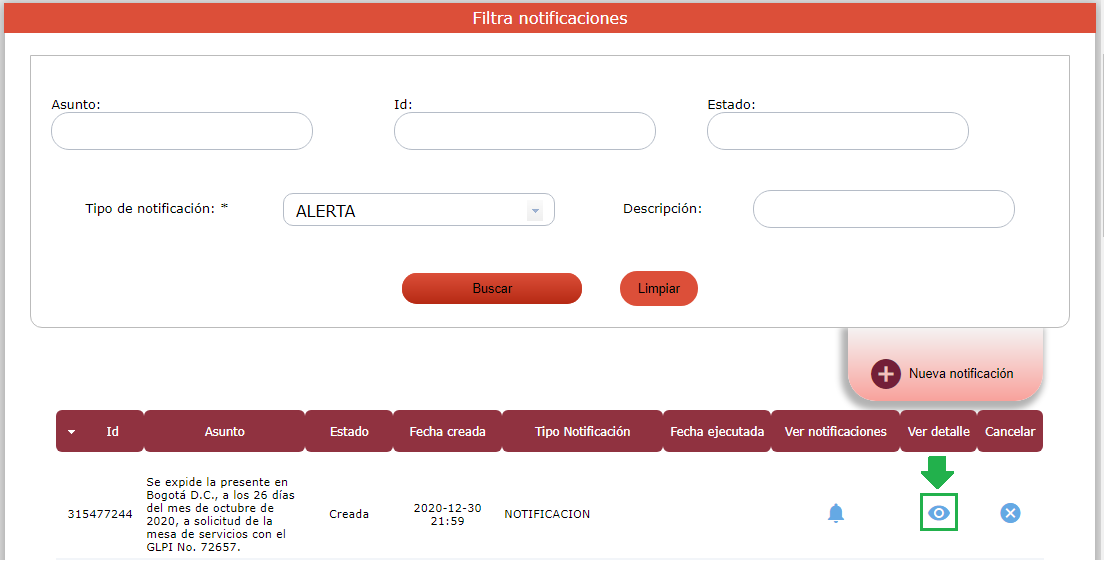Click the ALERTA dropdown arrow

pos(535,211)
